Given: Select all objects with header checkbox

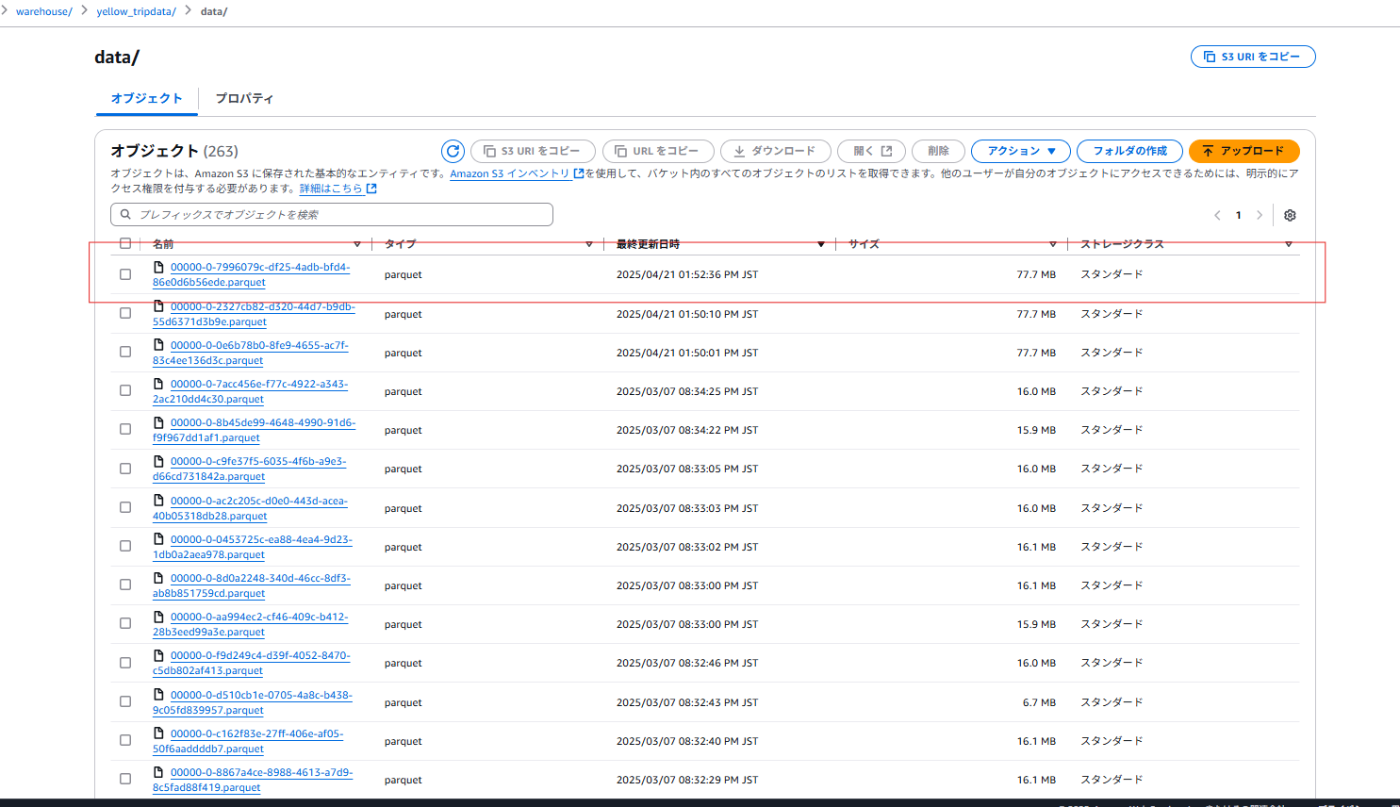Looking at the screenshot, I should [125, 244].
